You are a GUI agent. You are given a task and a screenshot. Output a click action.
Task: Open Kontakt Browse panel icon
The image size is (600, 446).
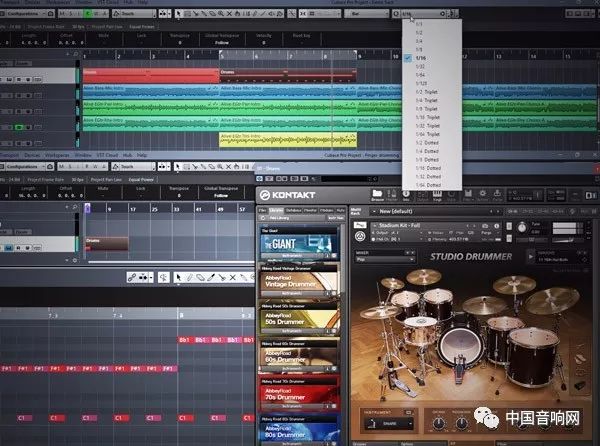(377, 195)
